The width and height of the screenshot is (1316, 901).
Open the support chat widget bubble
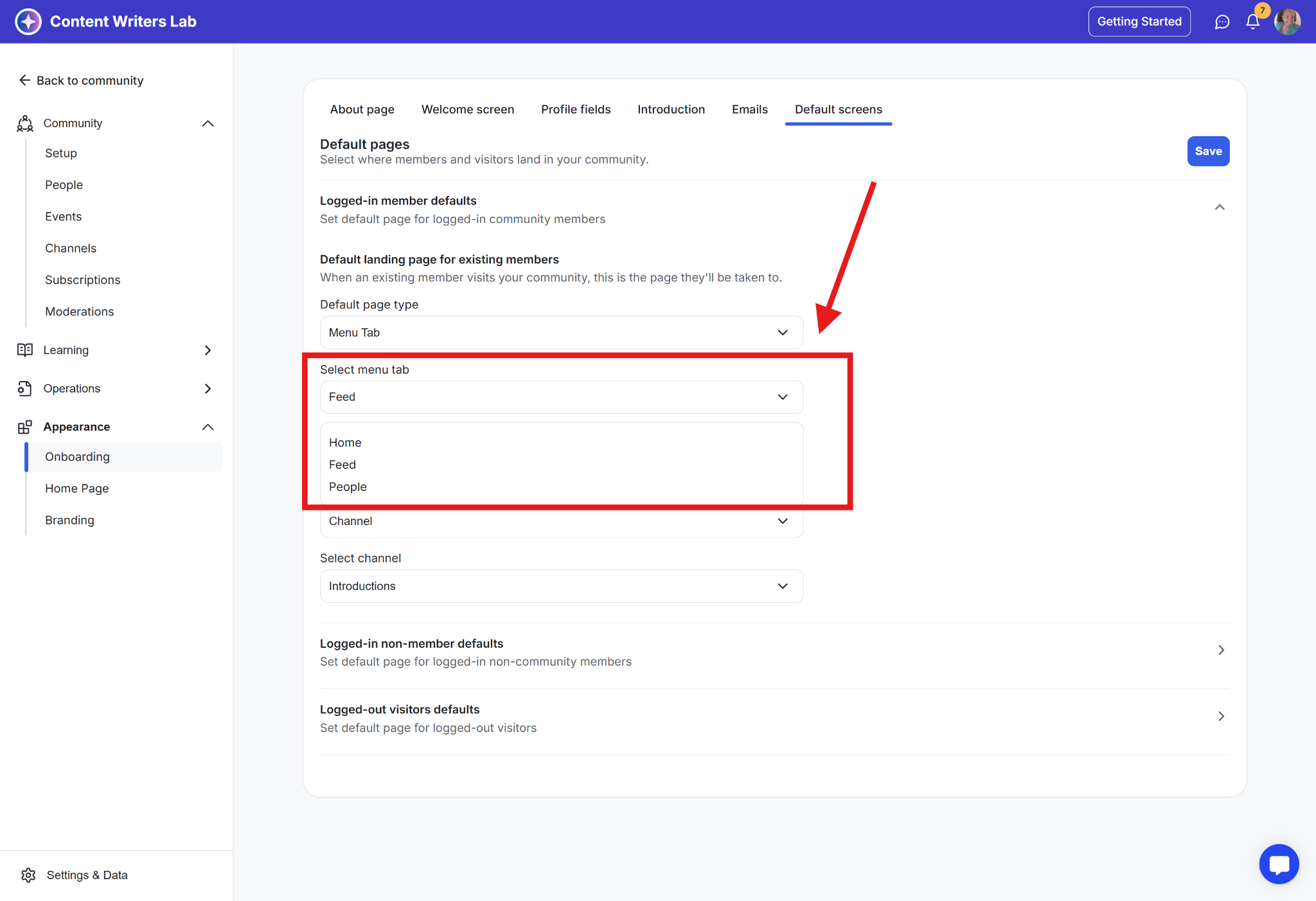click(1279, 864)
